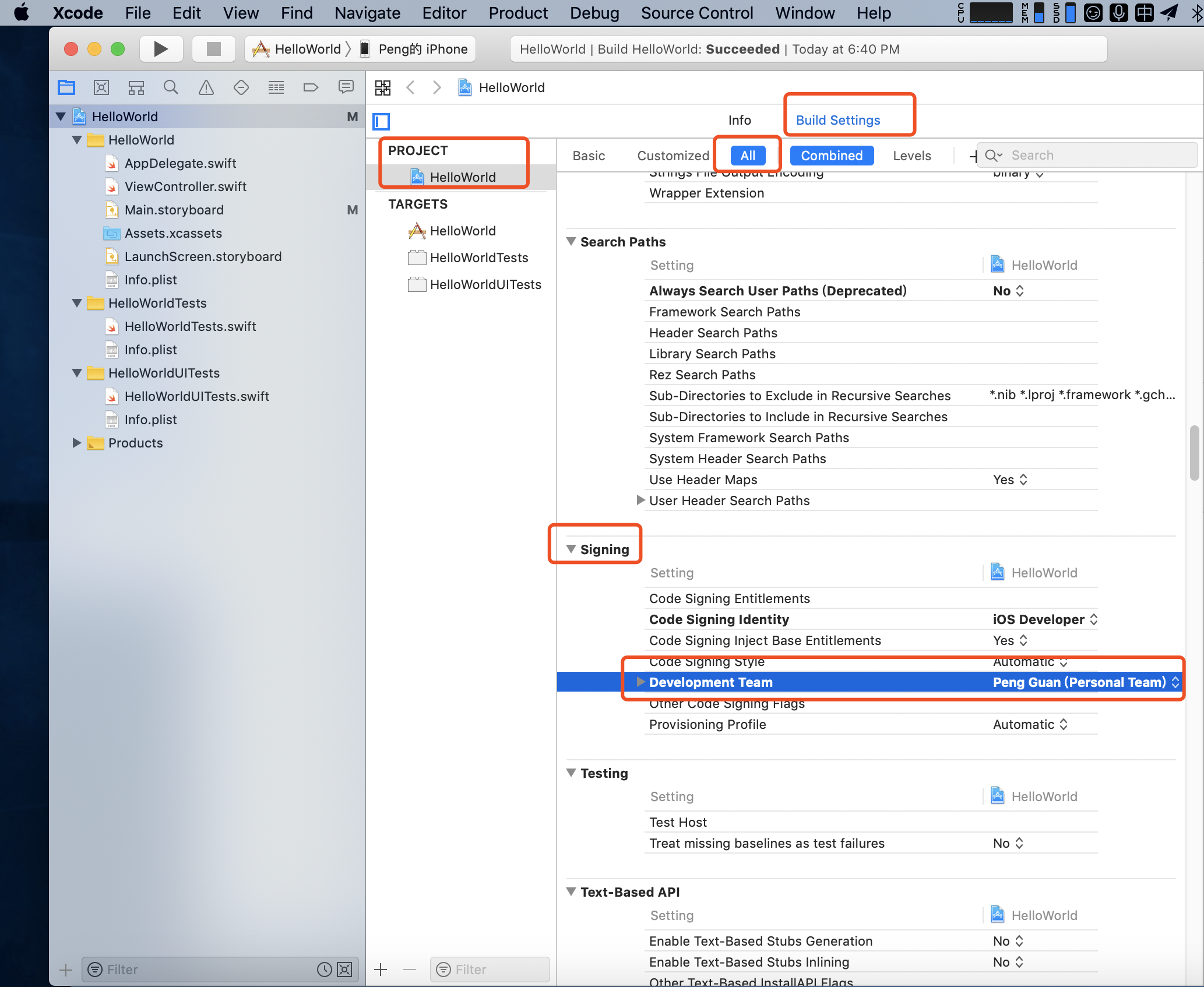Open Code Signing Identity iOS Developer popup
The height and width of the screenshot is (987, 1204).
(x=1045, y=619)
